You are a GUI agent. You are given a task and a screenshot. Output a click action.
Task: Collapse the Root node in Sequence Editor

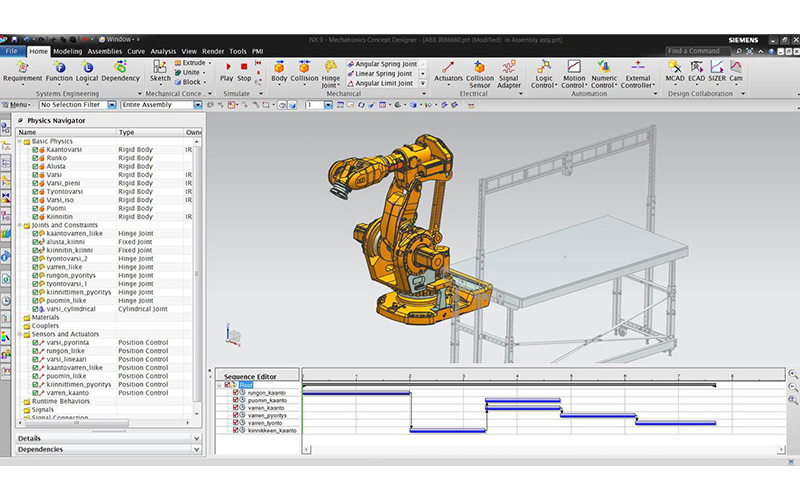pyautogui.click(x=219, y=385)
